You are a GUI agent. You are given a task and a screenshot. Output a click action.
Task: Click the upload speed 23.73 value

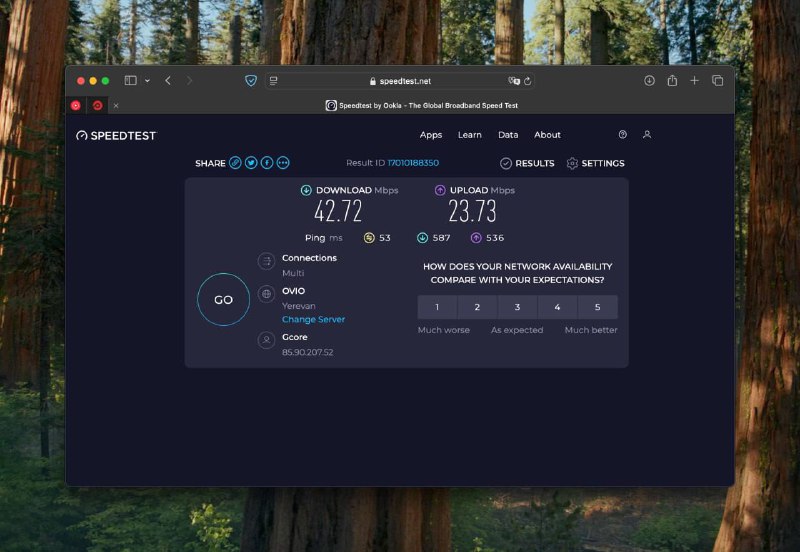472,211
